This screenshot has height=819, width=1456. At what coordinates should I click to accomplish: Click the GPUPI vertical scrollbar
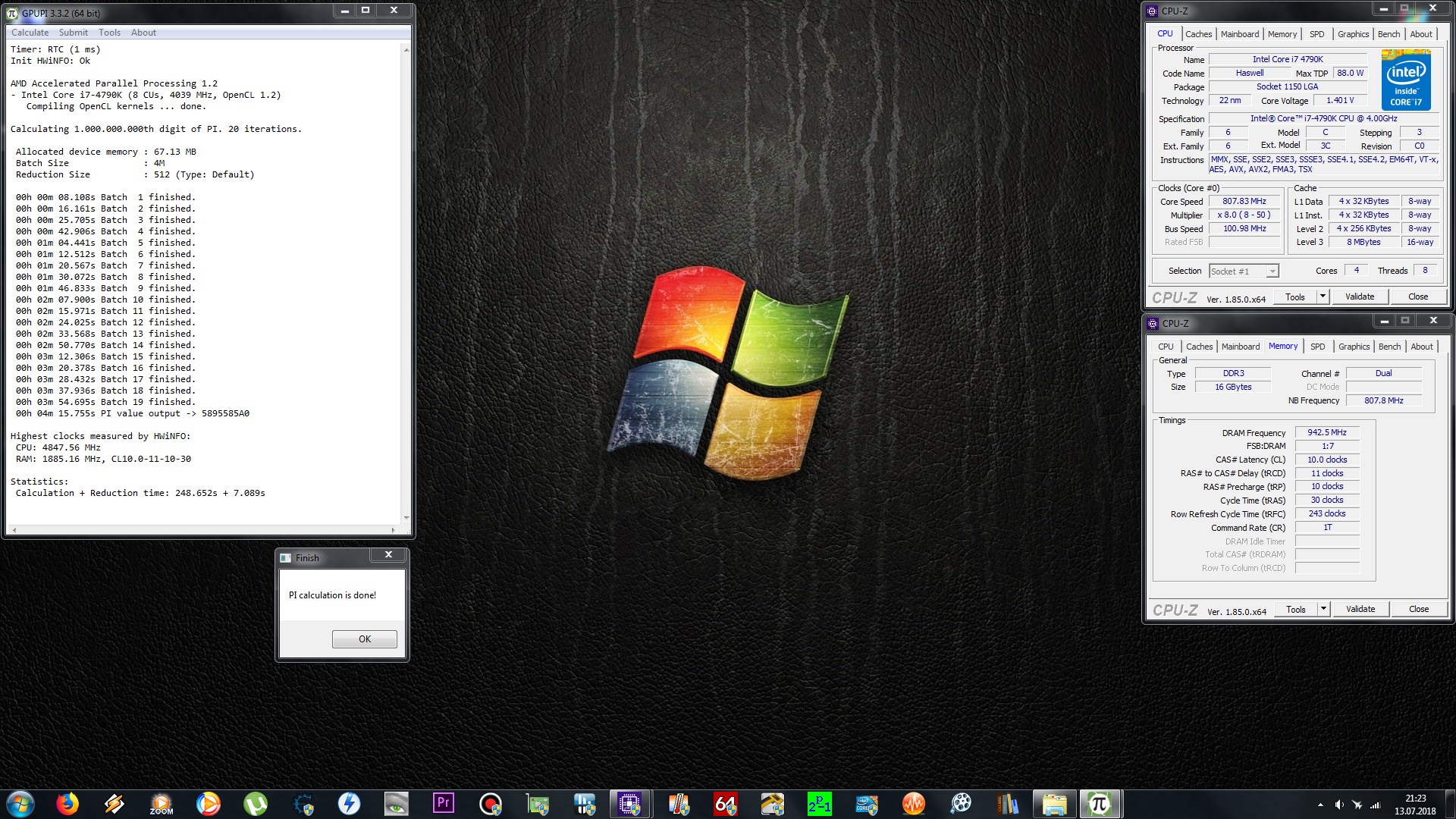click(406, 284)
